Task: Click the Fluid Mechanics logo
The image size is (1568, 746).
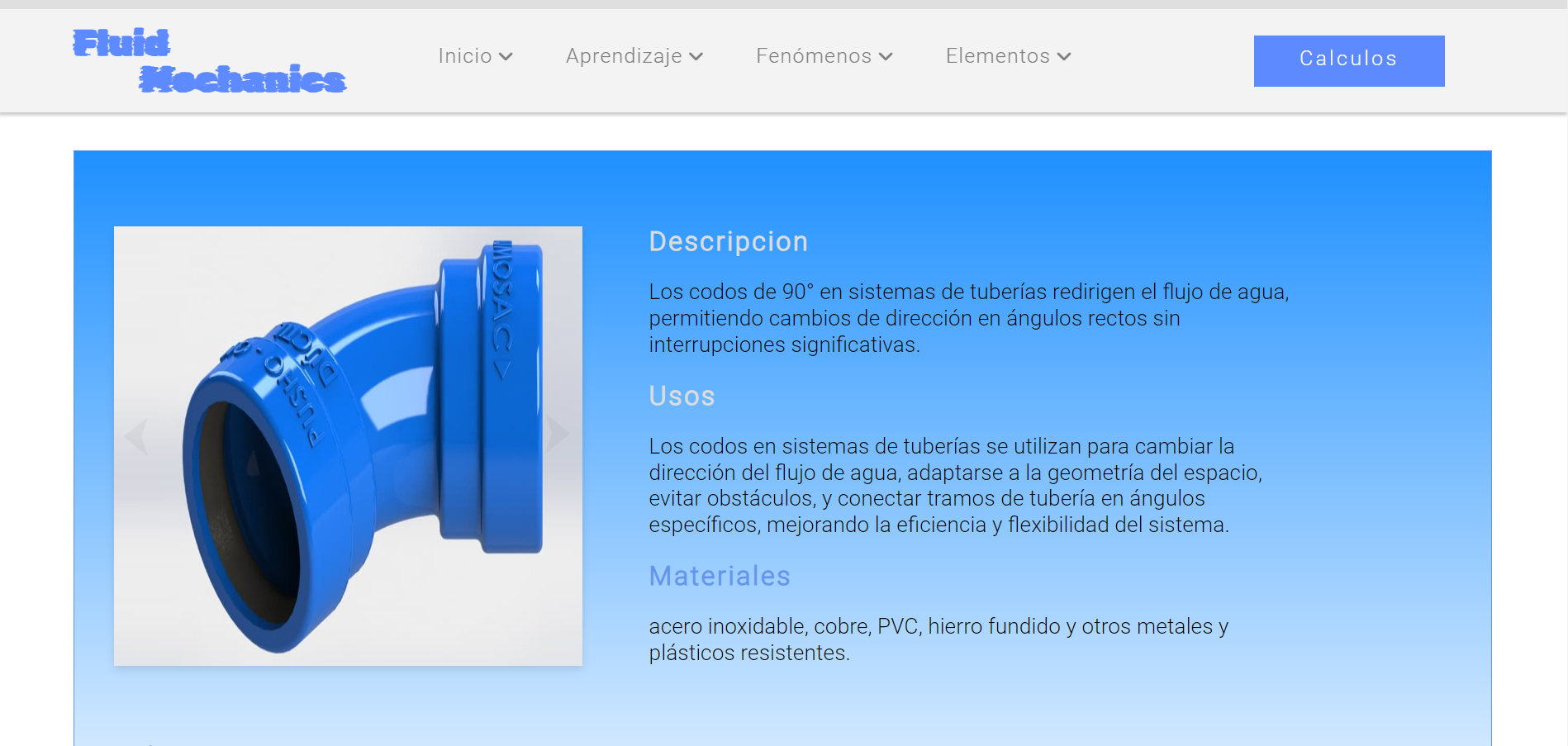Action: 209,60
